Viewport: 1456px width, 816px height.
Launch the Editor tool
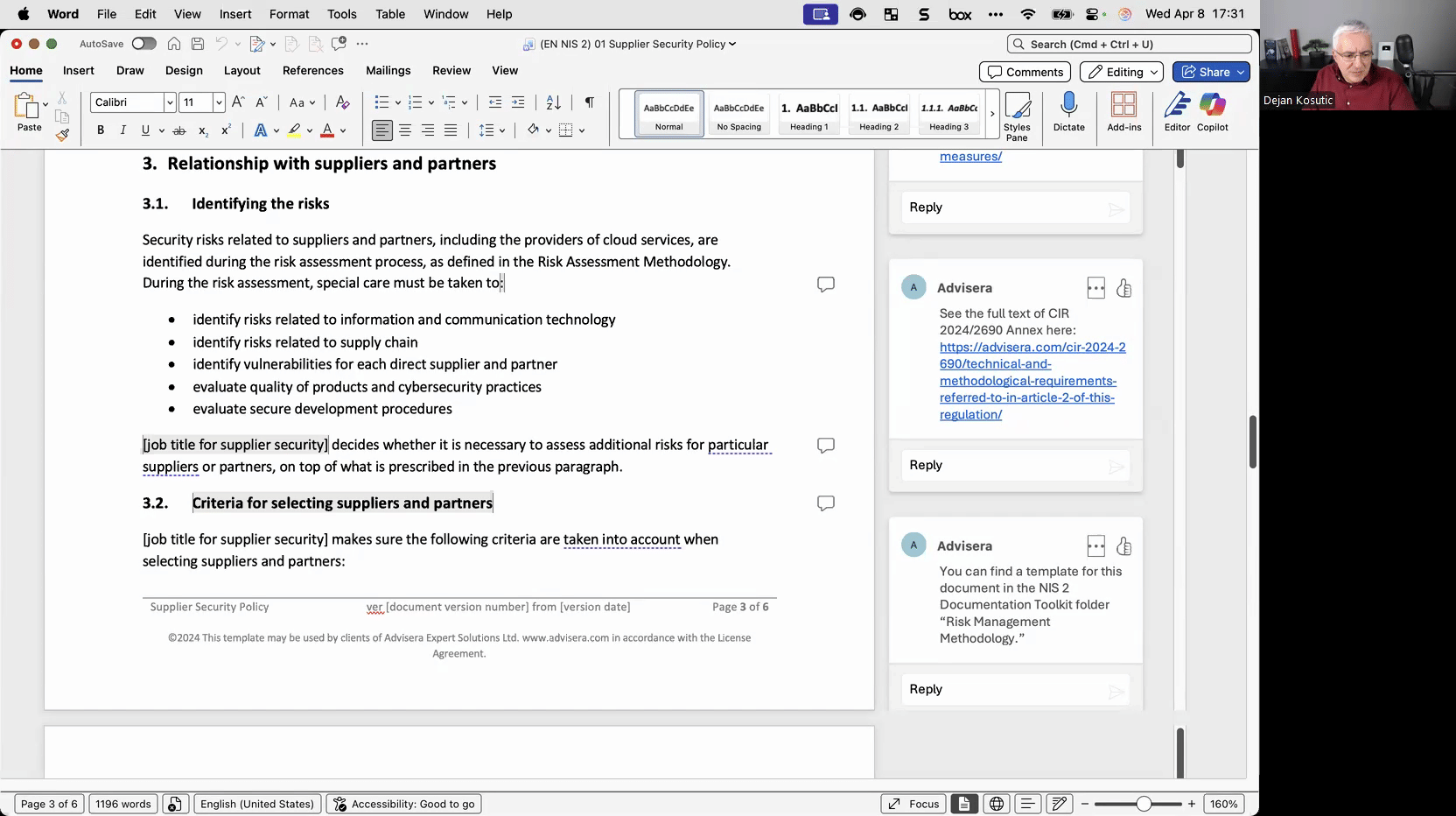1177,112
